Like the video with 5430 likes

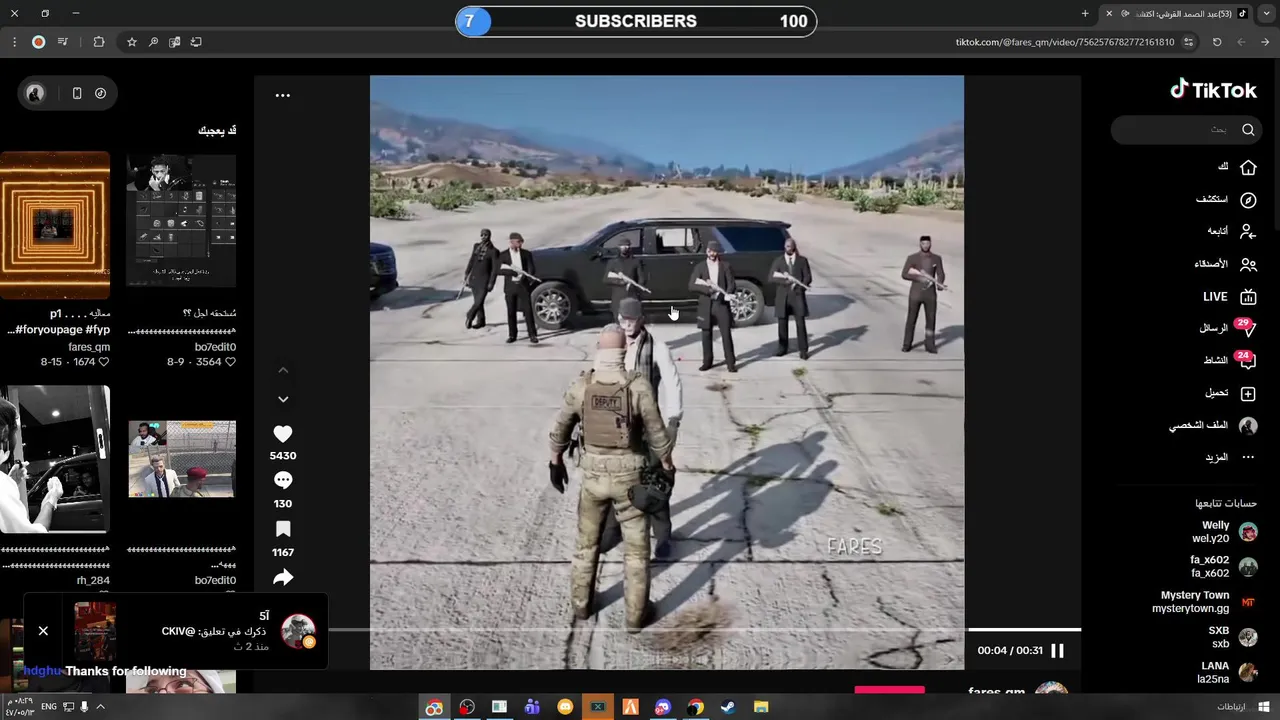283,434
